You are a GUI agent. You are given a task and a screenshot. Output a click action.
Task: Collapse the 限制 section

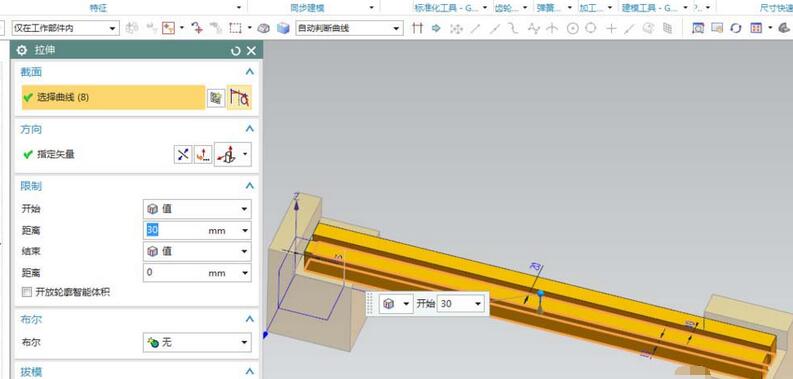(249, 186)
